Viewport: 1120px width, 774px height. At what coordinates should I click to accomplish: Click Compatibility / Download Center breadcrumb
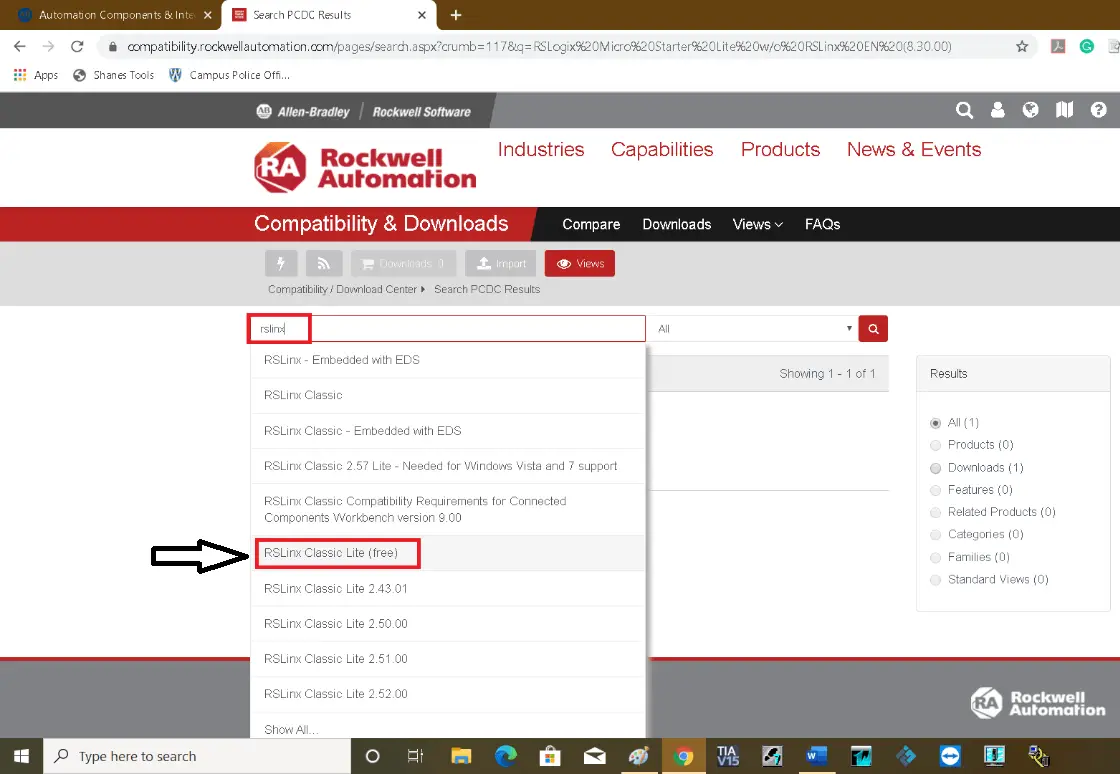click(342, 289)
